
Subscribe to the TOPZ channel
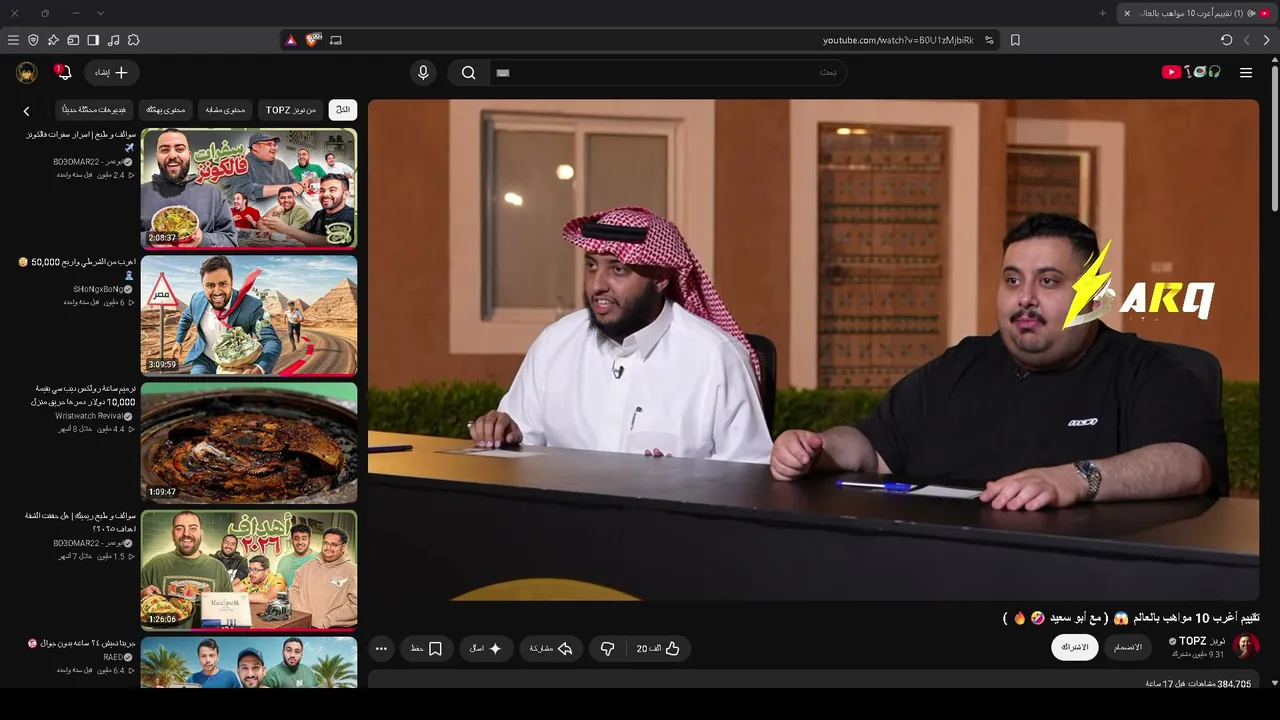(x=1075, y=647)
